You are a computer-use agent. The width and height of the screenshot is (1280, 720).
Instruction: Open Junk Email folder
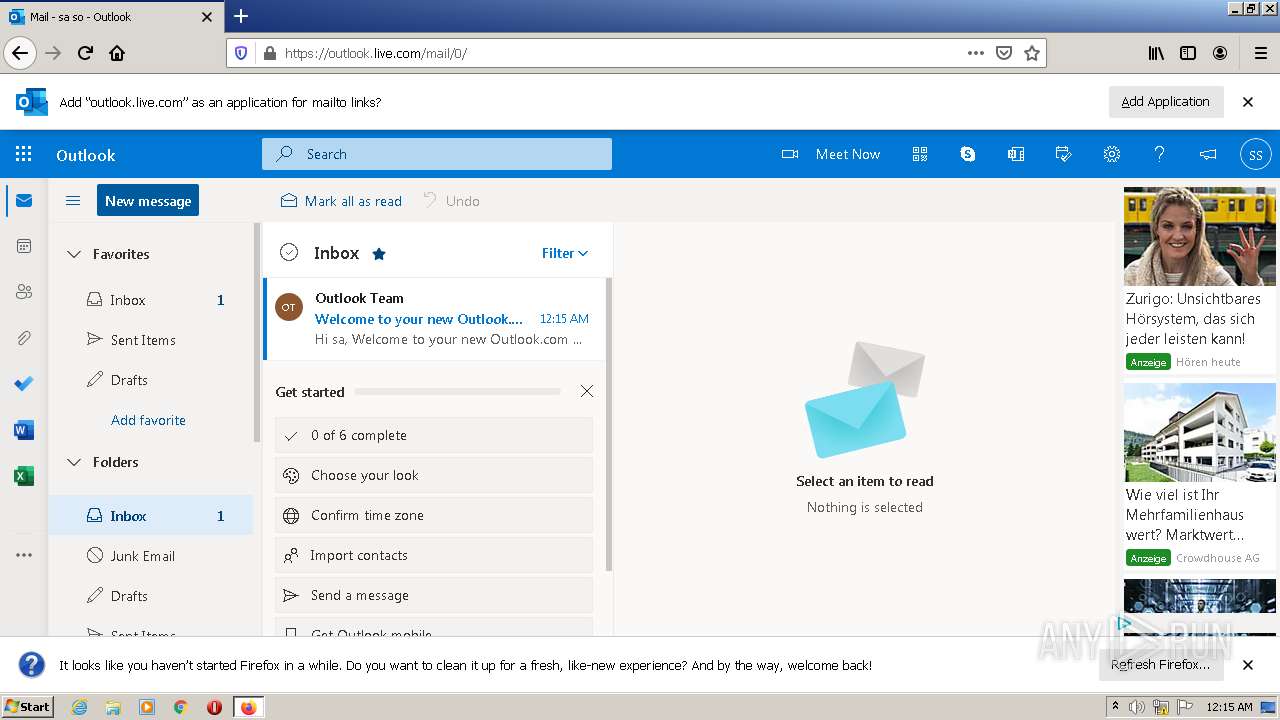(151, 556)
